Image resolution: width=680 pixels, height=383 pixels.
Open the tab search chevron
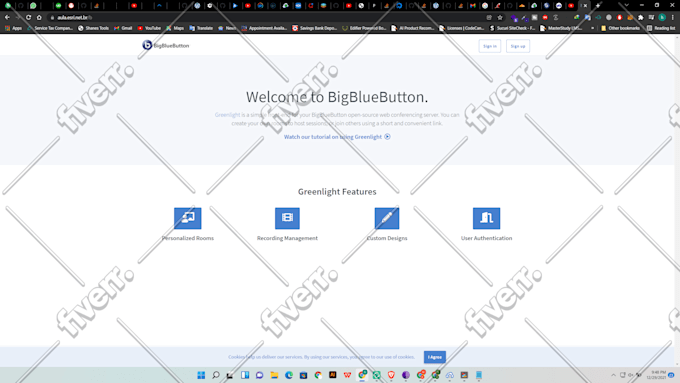(x=626, y=6)
